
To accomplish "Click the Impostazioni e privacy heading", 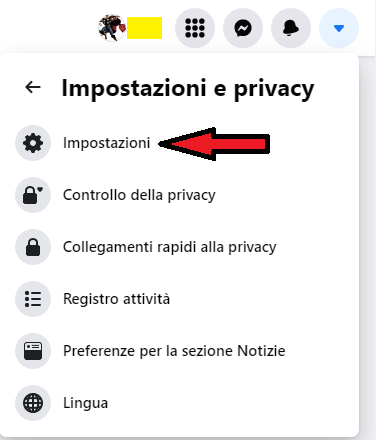I will click(188, 89).
